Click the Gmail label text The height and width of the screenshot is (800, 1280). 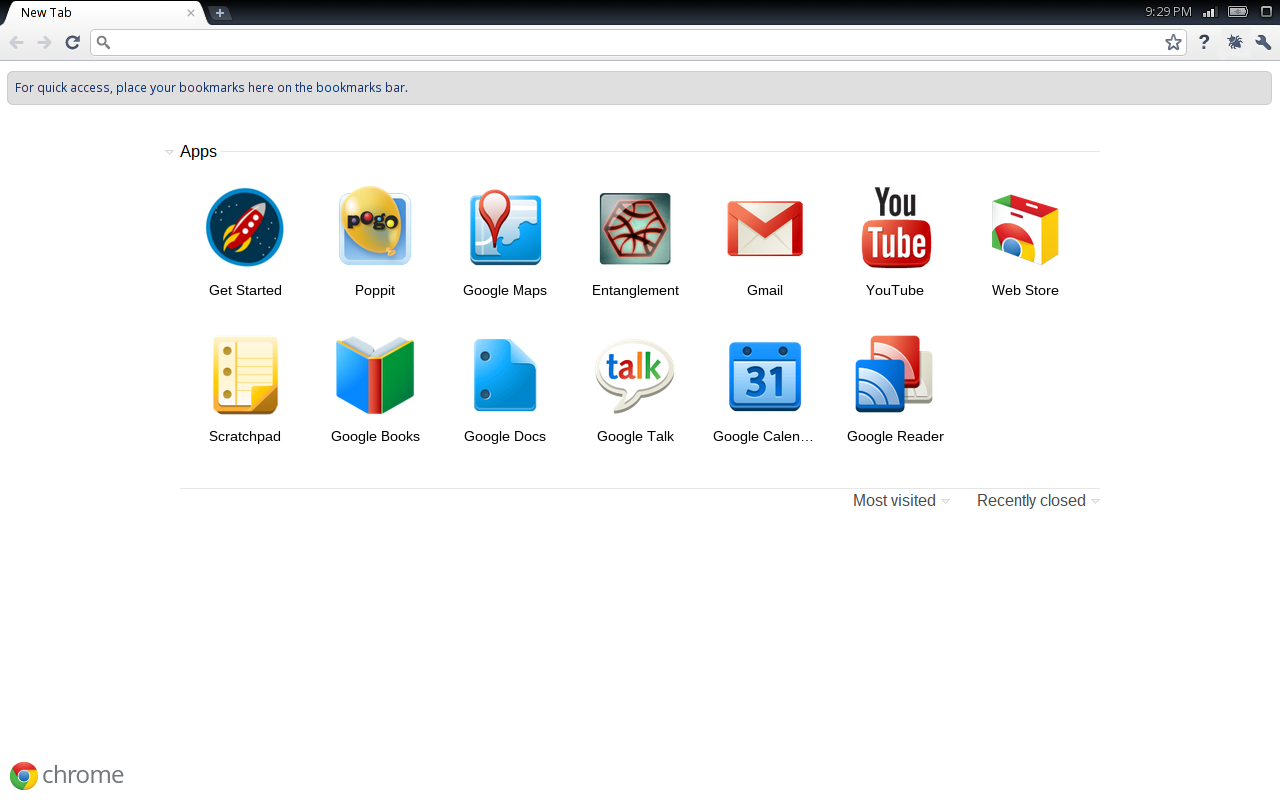[x=765, y=290]
